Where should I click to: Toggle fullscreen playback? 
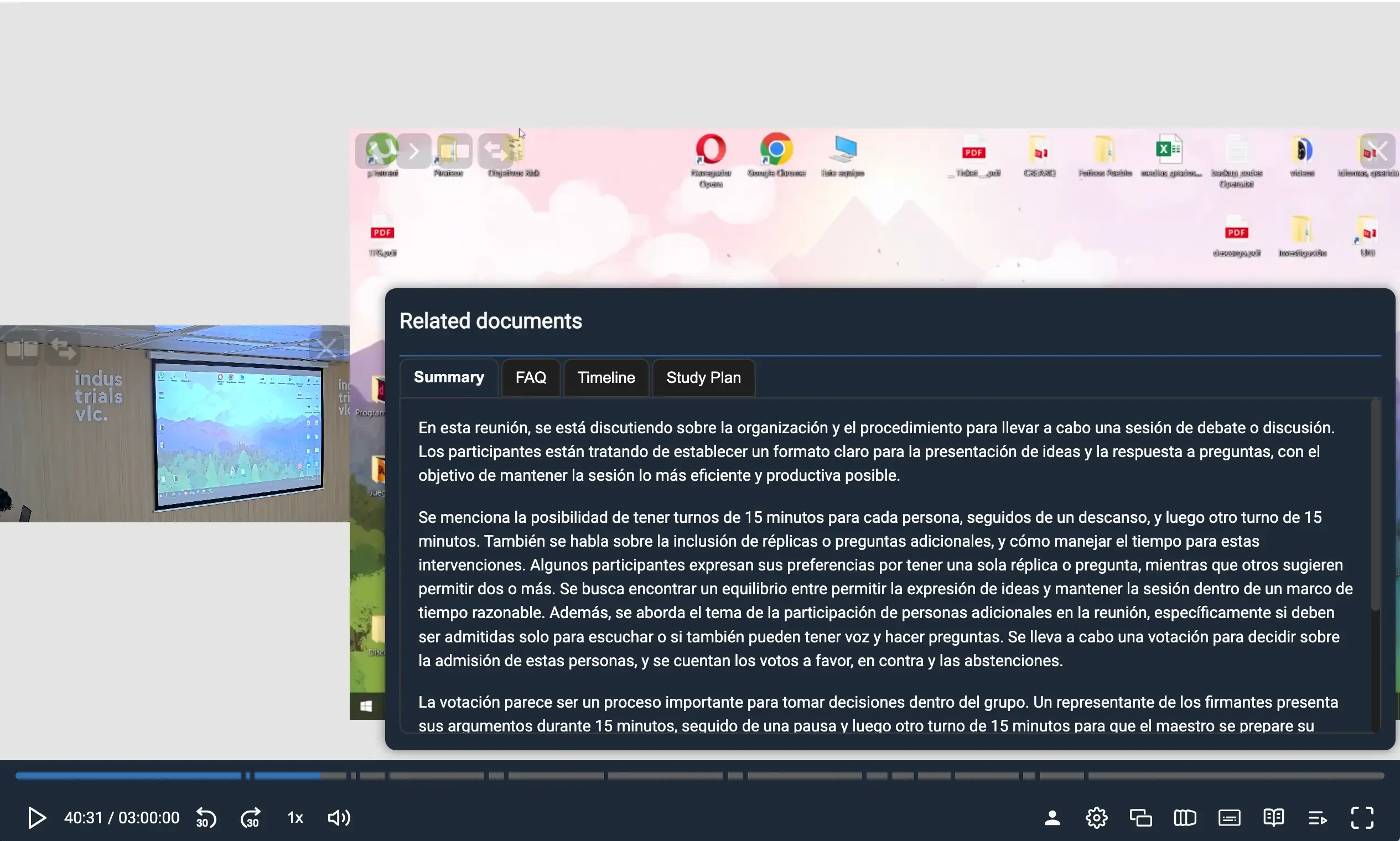(x=1362, y=817)
